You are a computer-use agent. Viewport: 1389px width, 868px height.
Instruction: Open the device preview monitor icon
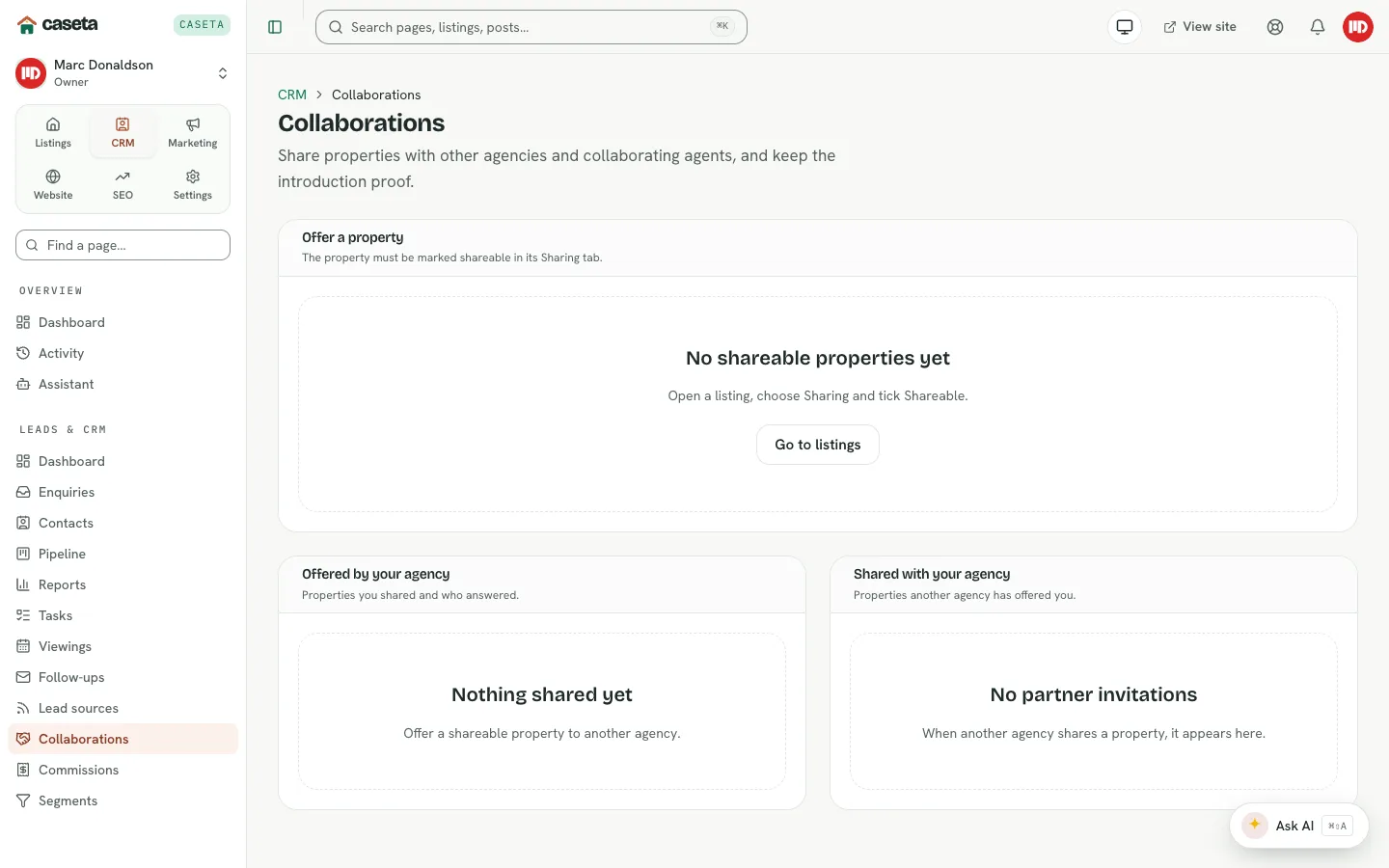click(1125, 27)
